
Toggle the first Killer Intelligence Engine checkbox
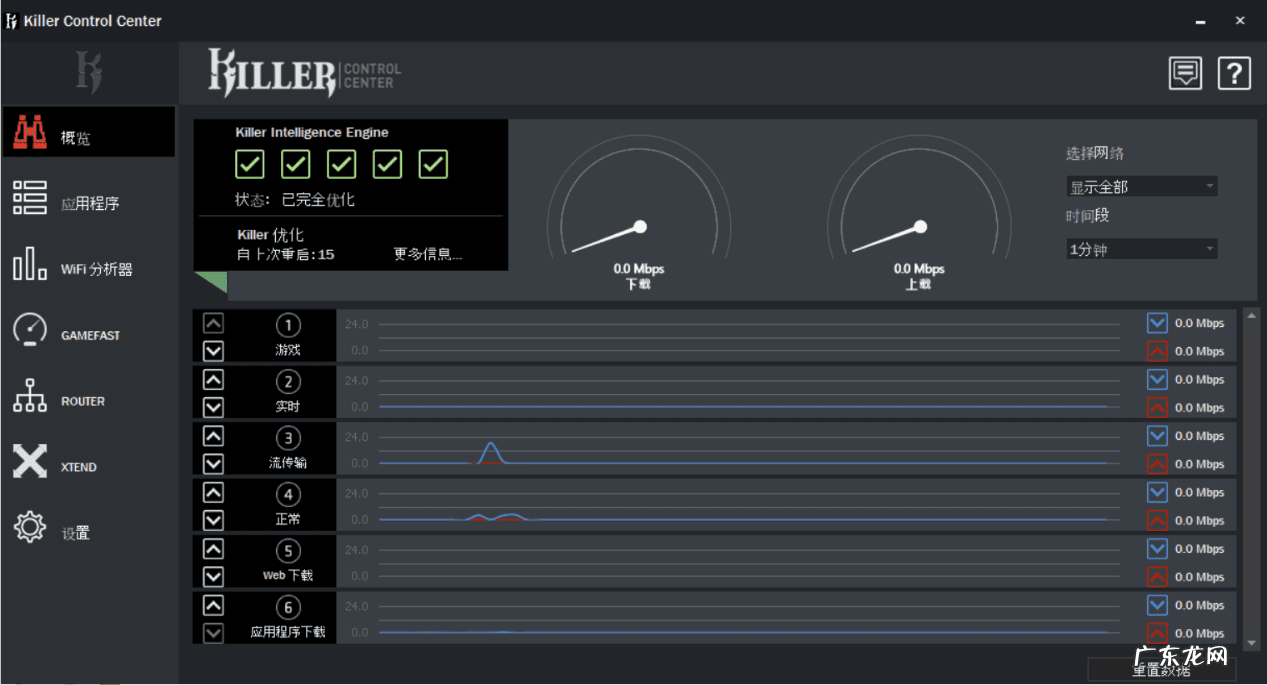[250, 164]
